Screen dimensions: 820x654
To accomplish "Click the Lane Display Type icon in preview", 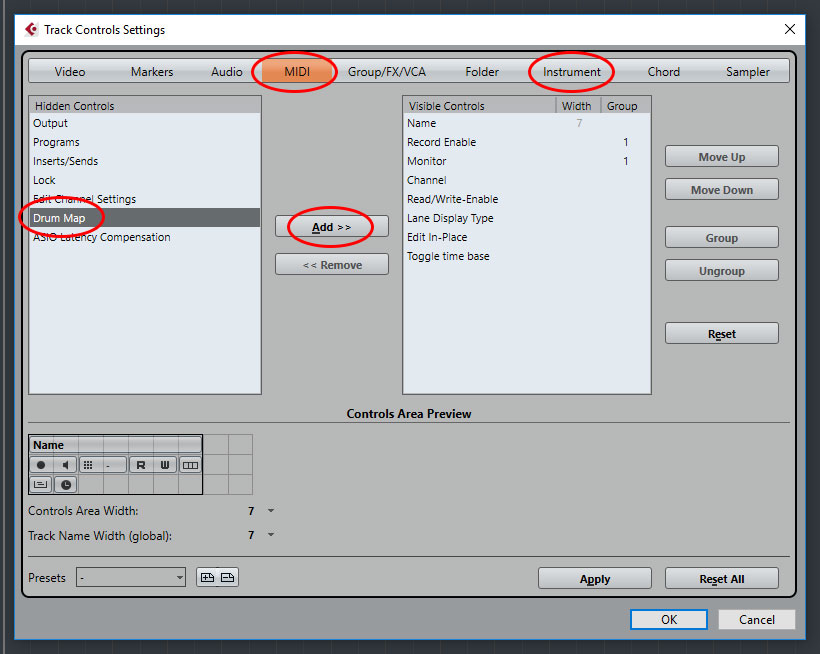I will pyautogui.click(x=191, y=465).
